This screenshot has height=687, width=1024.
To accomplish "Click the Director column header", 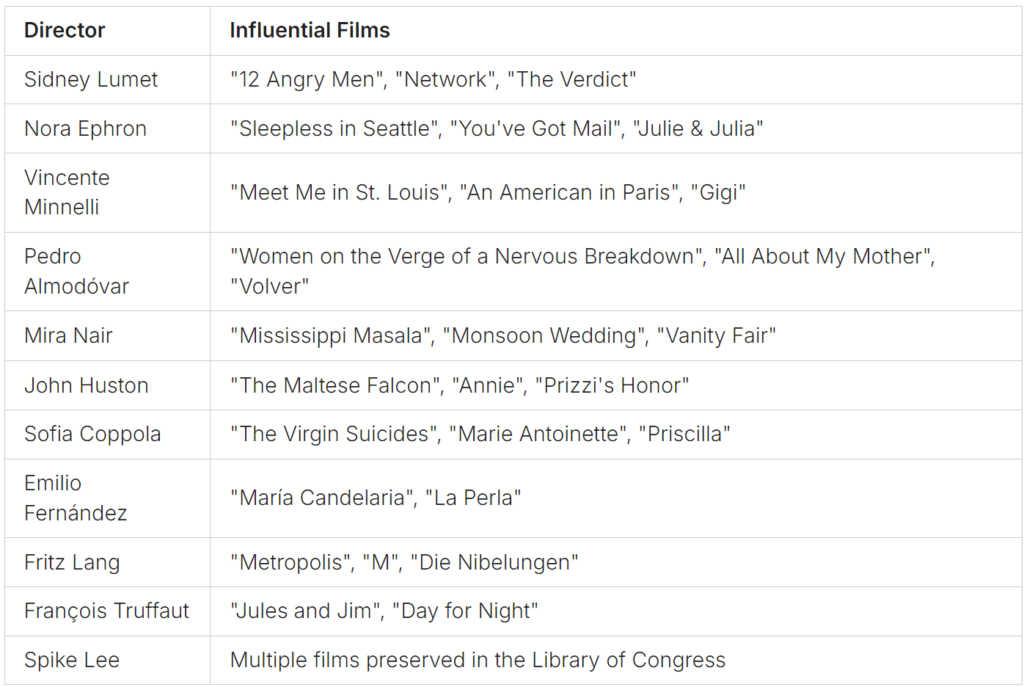I will pyautogui.click(x=107, y=31).
